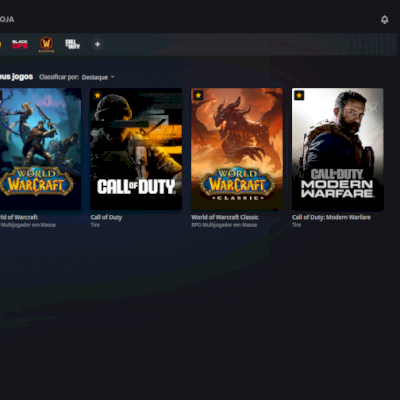Click the World of Warcraft Classic title text
This screenshot has width=400, height=400.
click(x=225, y=217)
